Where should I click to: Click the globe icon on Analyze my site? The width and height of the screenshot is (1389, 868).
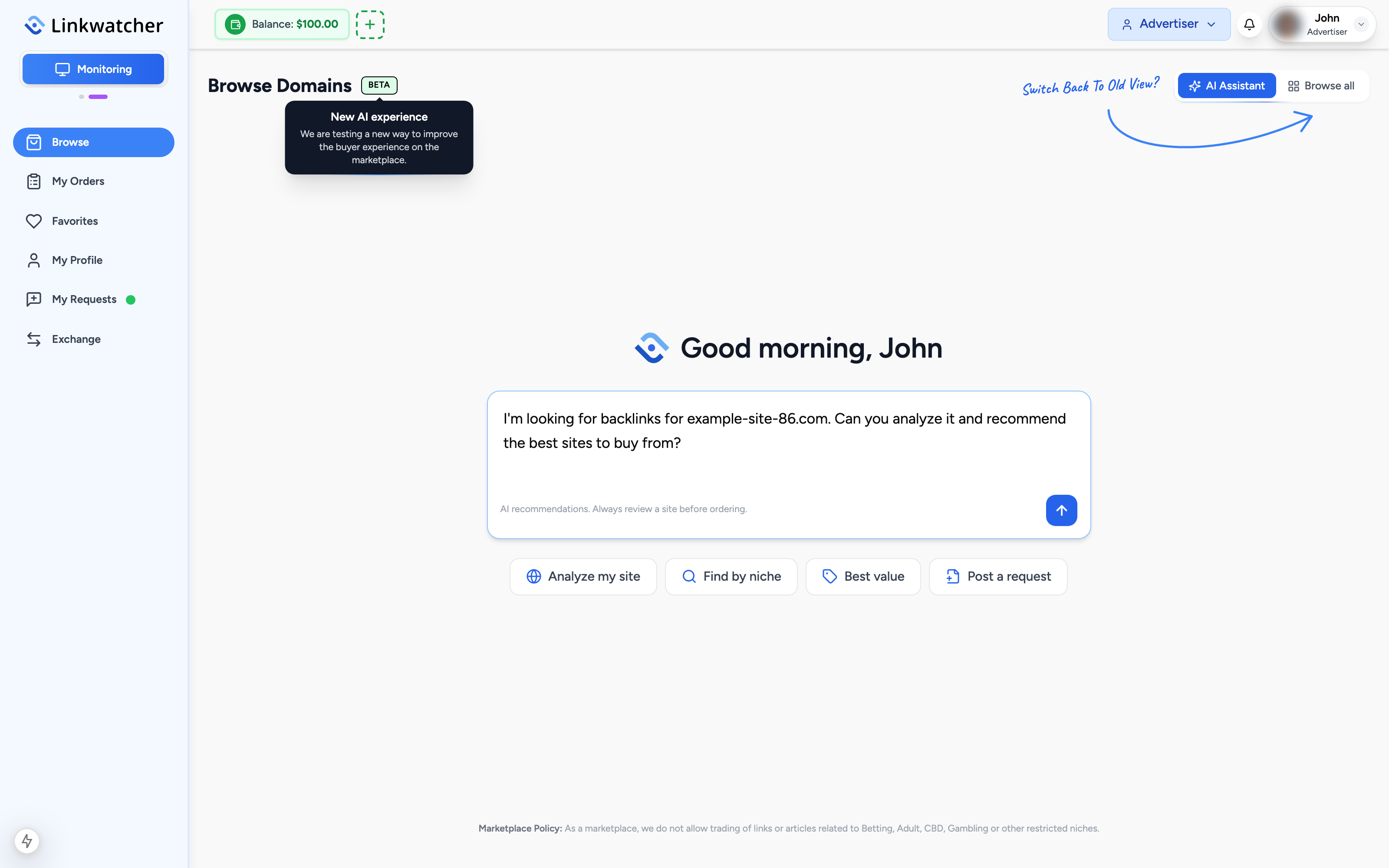pyautogui.click(x=534, y=576)
